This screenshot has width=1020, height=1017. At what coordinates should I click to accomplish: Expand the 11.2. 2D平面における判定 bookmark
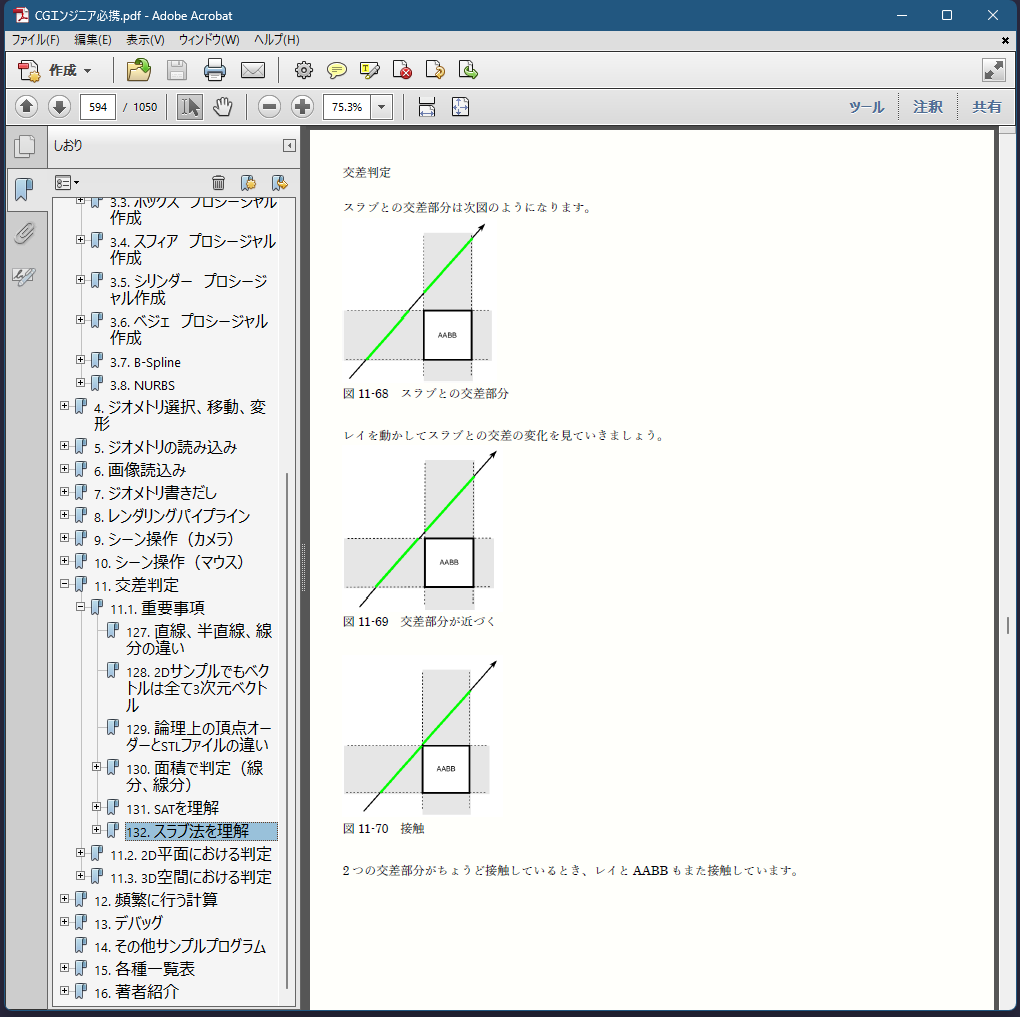coord(81,853)
